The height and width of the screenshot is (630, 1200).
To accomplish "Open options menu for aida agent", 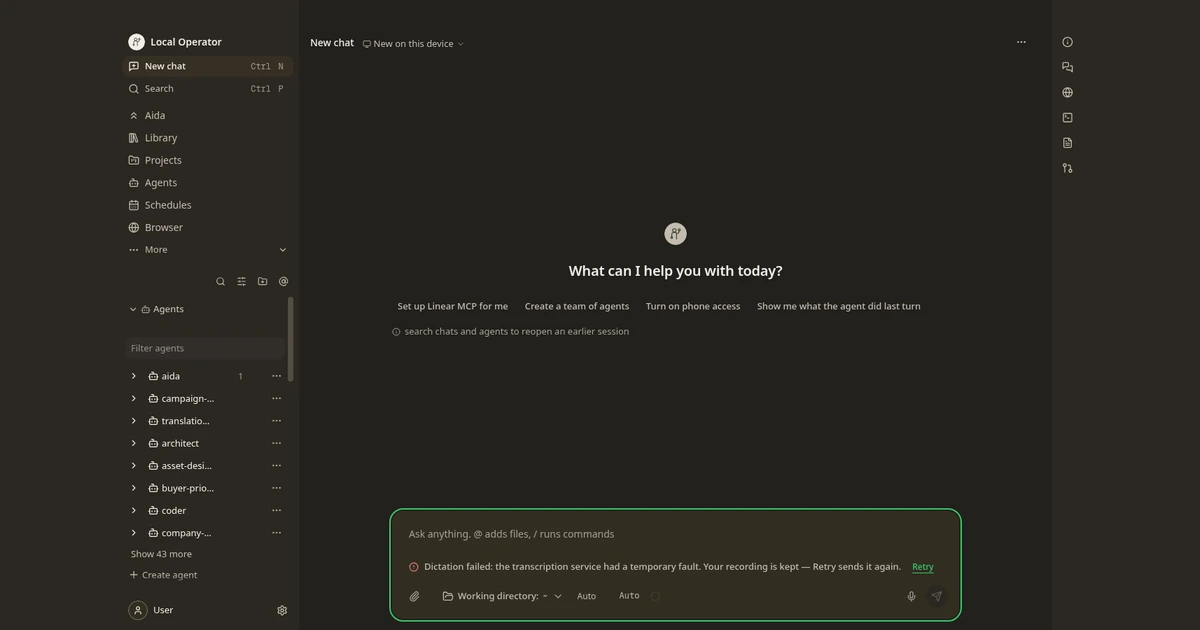I will pyautogui.click(x=277, y=377).
